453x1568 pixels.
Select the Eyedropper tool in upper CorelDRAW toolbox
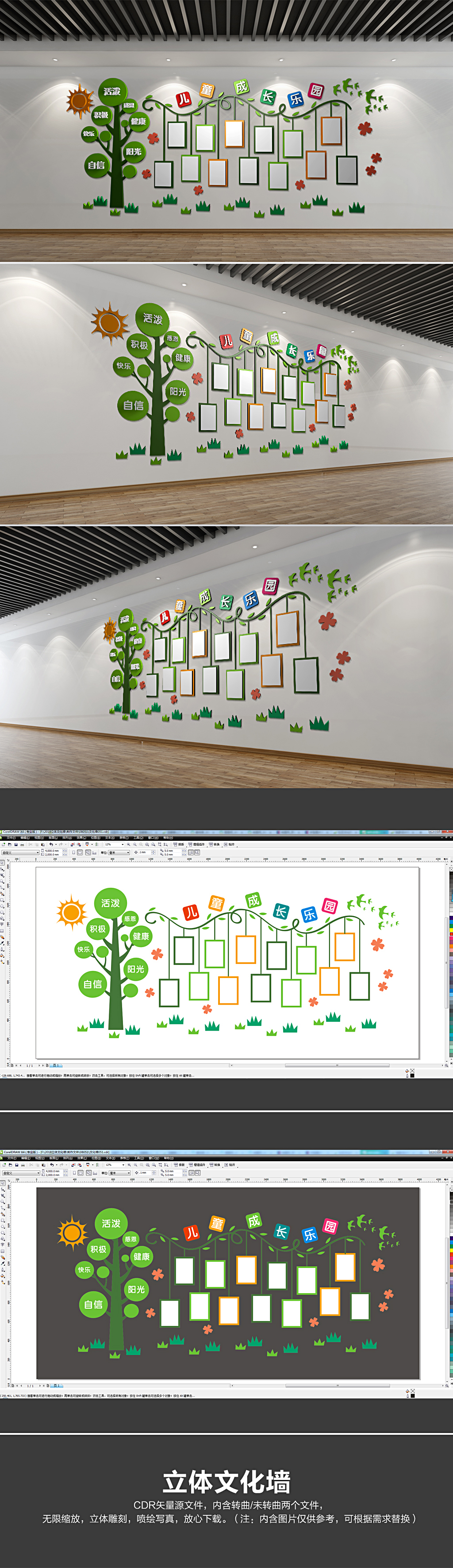2,943
